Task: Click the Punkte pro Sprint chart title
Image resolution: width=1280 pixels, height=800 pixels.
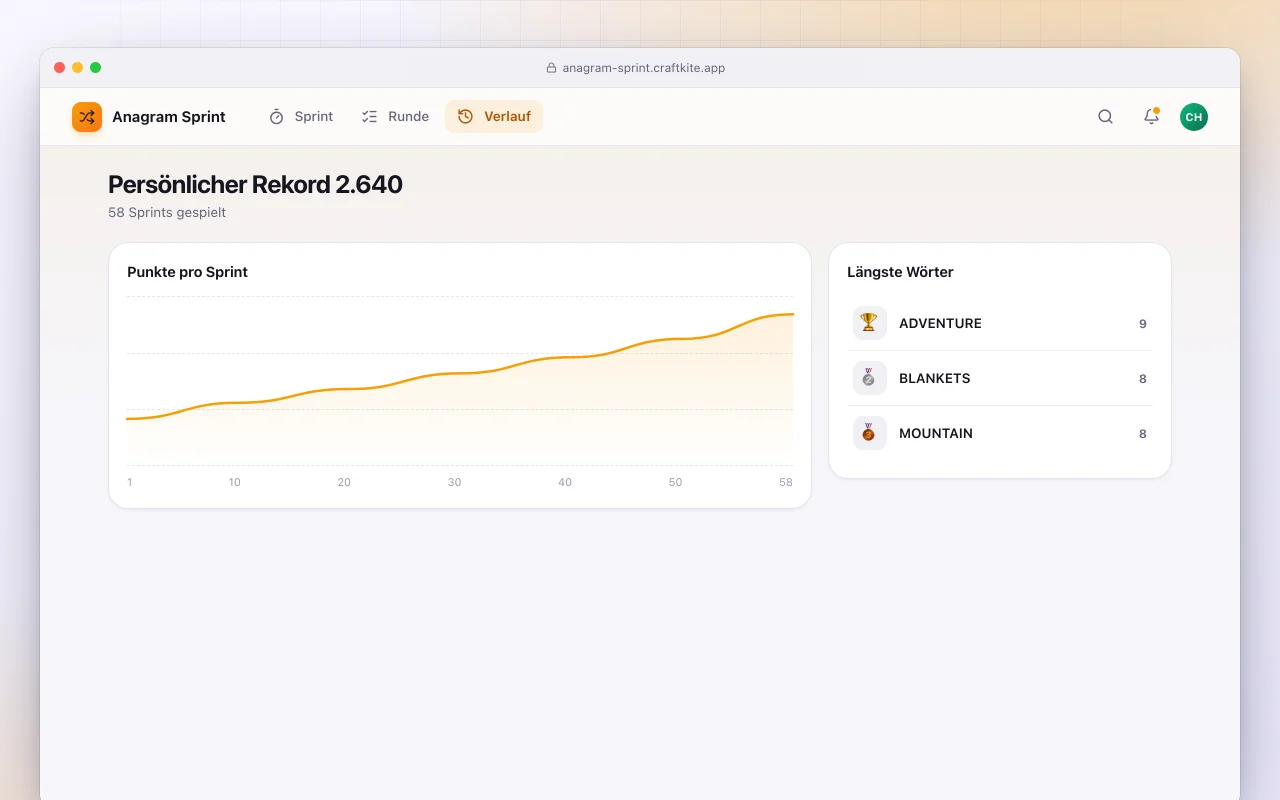Action: coord(187,272)
